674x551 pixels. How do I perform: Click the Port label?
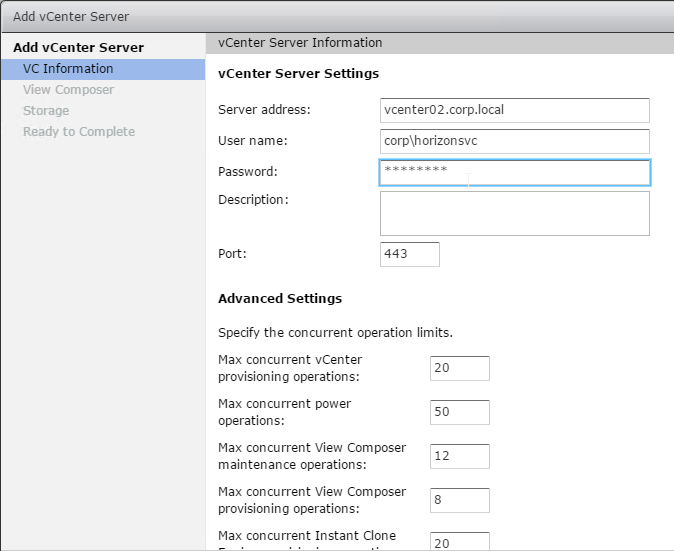click(x=232, y=254)
